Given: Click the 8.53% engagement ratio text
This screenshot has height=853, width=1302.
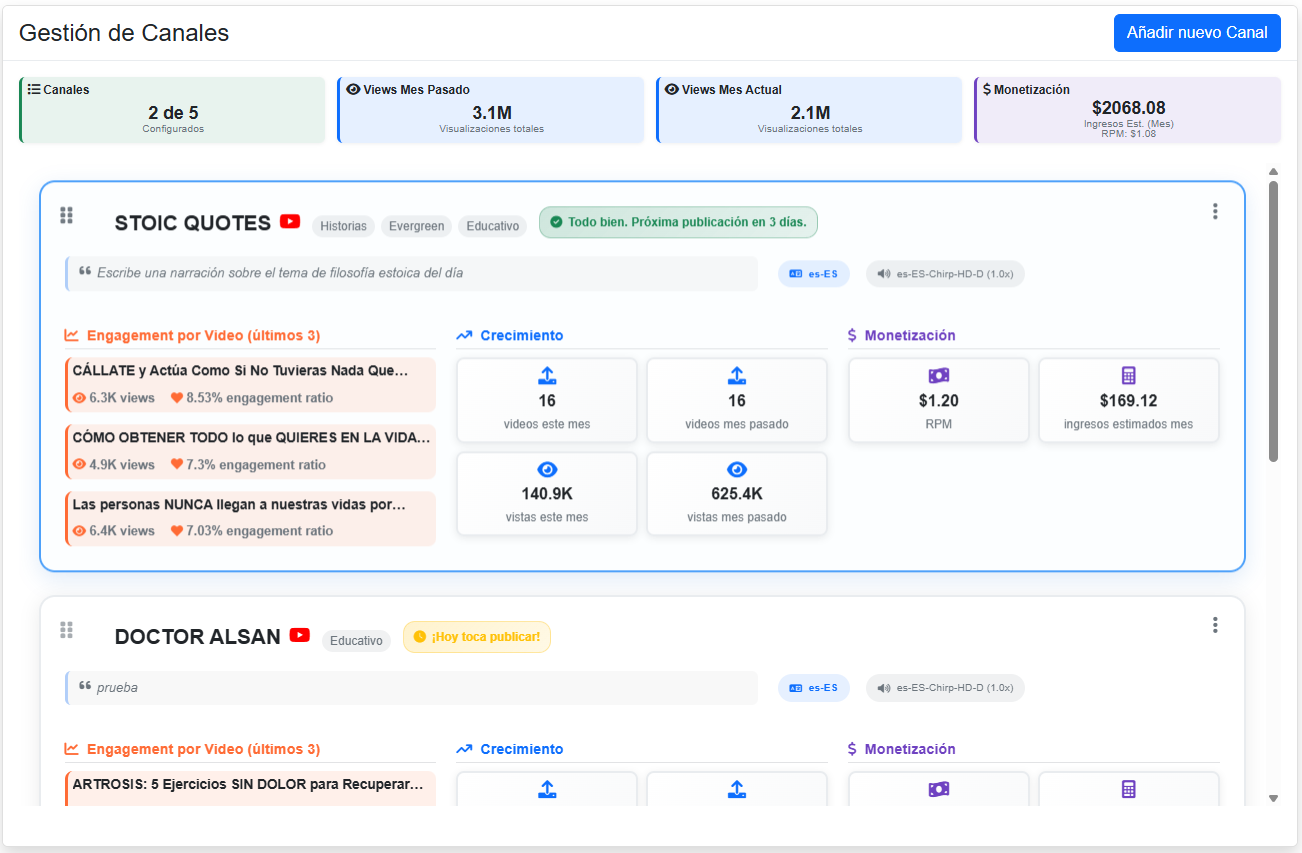Looking at the screenshot, I should tap(260, 398).
